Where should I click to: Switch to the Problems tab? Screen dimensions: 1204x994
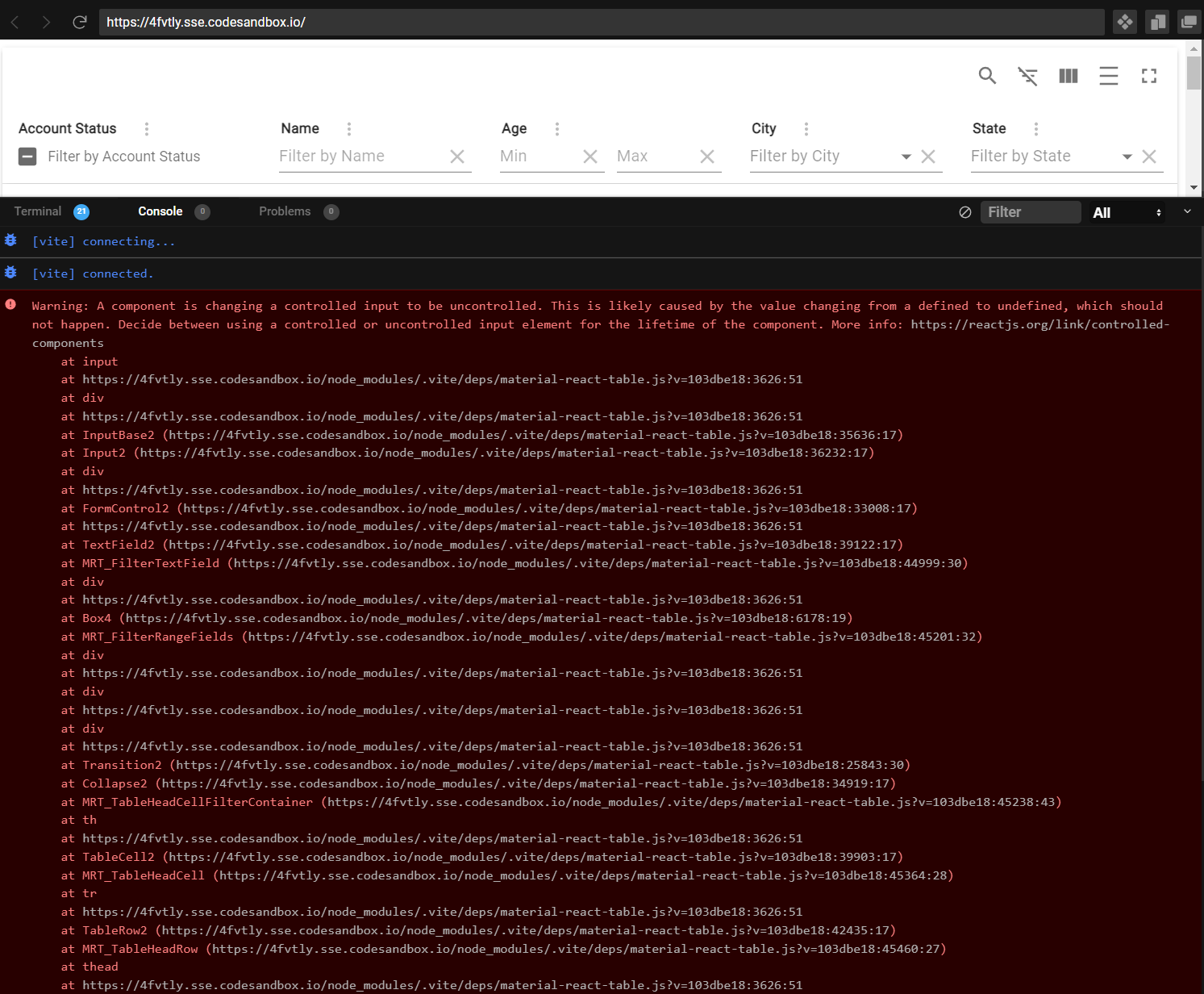(284, 211)
